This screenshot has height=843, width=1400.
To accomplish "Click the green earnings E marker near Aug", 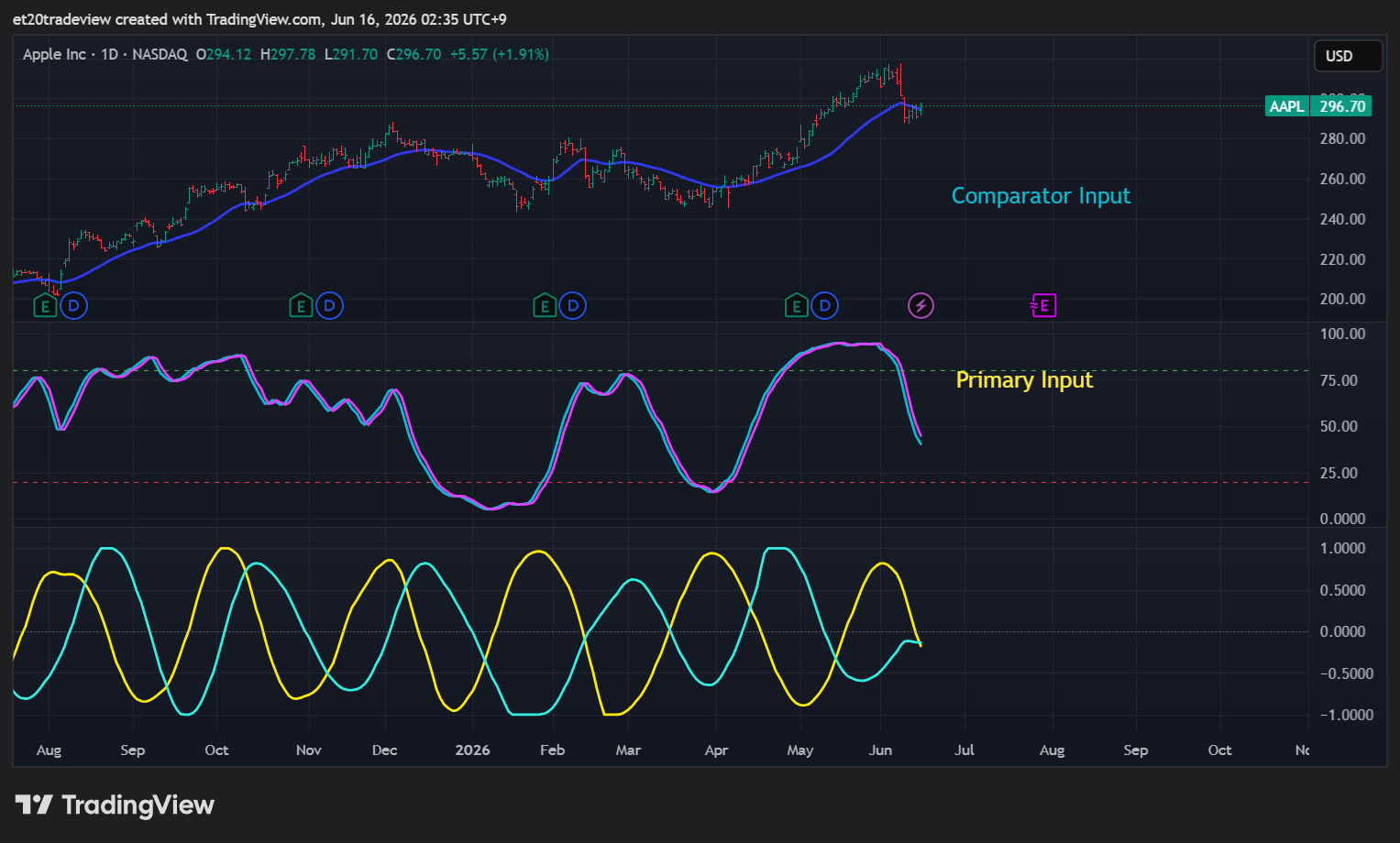I will click(x=45, y=306).
